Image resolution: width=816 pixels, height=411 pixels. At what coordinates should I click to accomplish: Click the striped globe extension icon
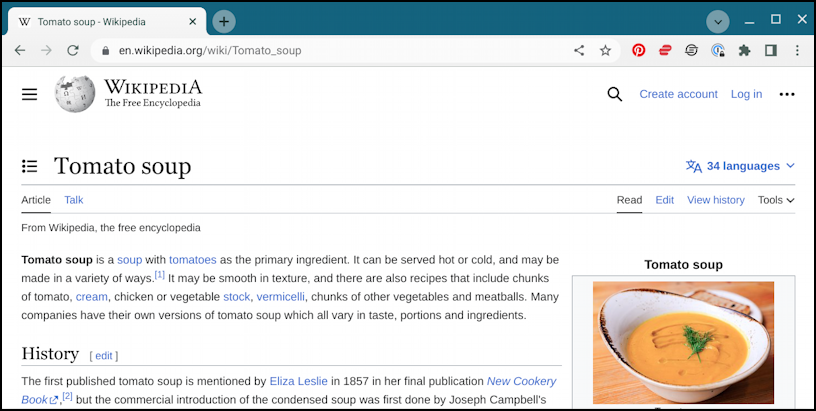[x=691, y=50]
